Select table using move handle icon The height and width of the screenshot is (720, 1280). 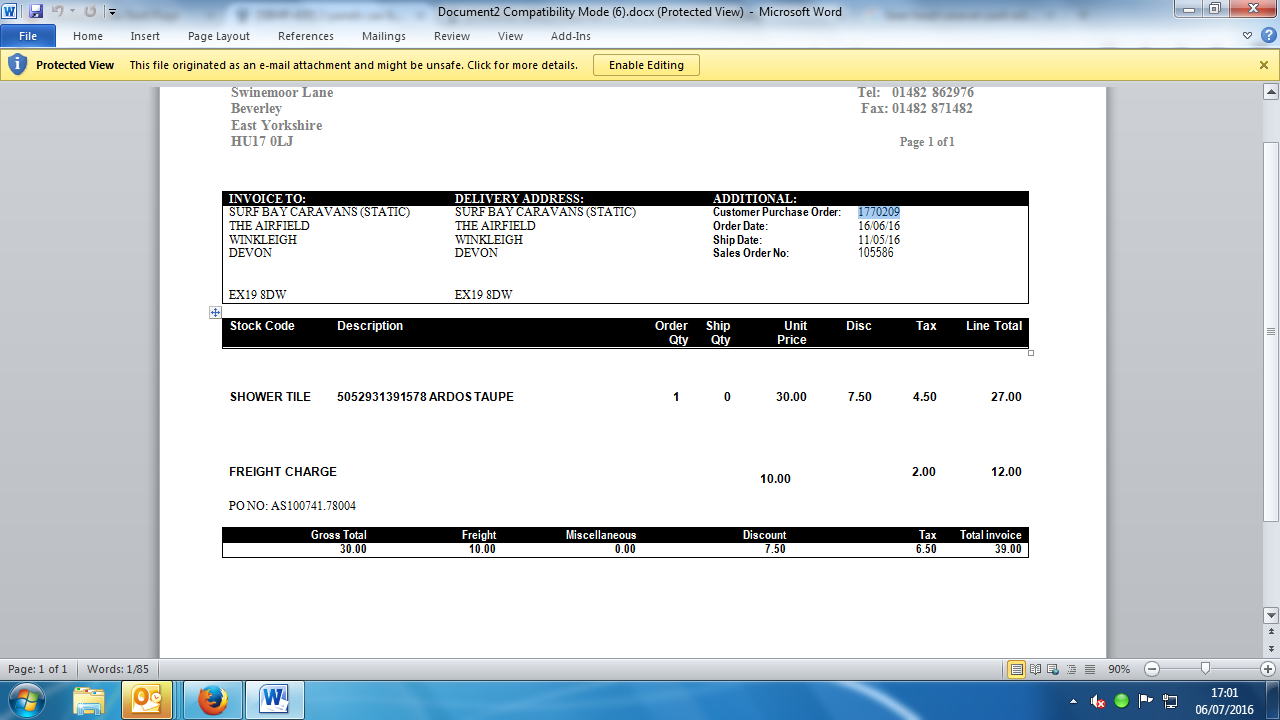click(x=215, y=313)
